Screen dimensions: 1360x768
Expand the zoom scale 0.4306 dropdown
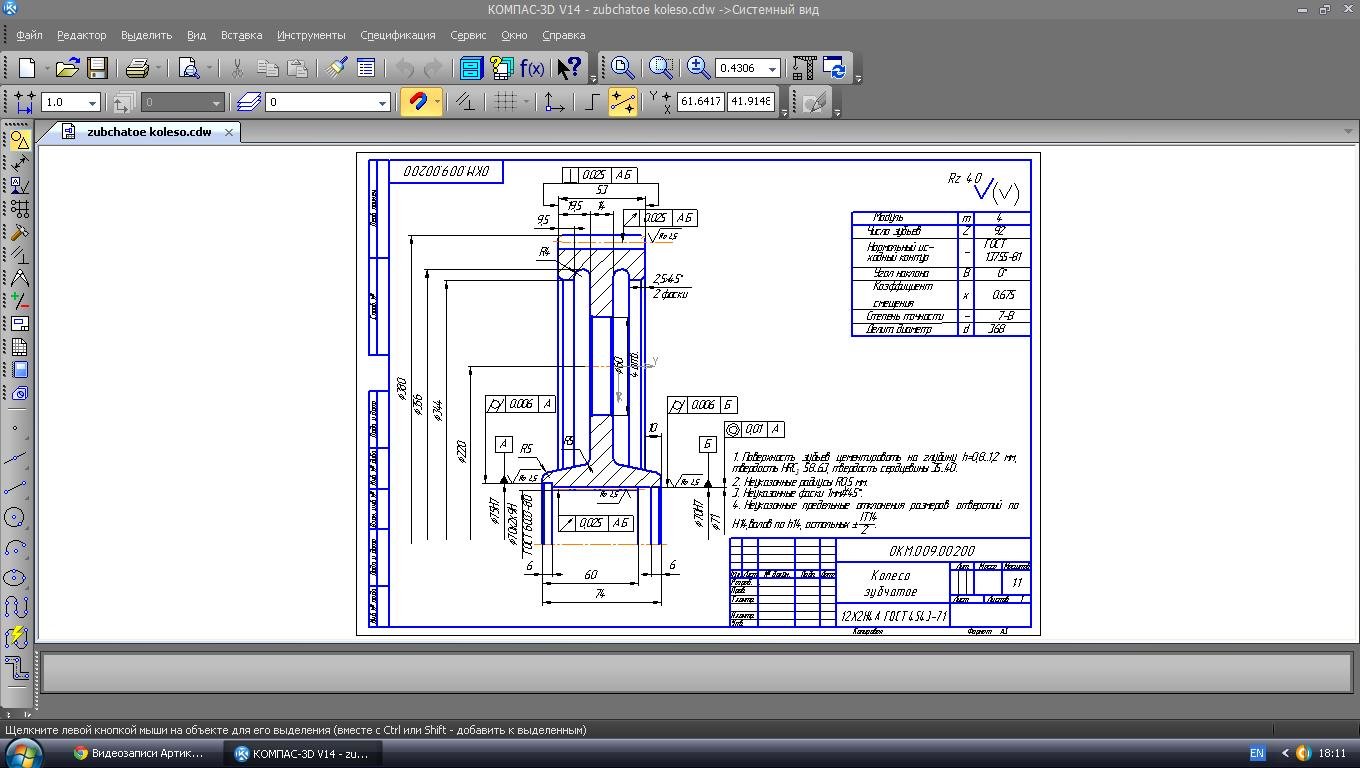(772, 69)
